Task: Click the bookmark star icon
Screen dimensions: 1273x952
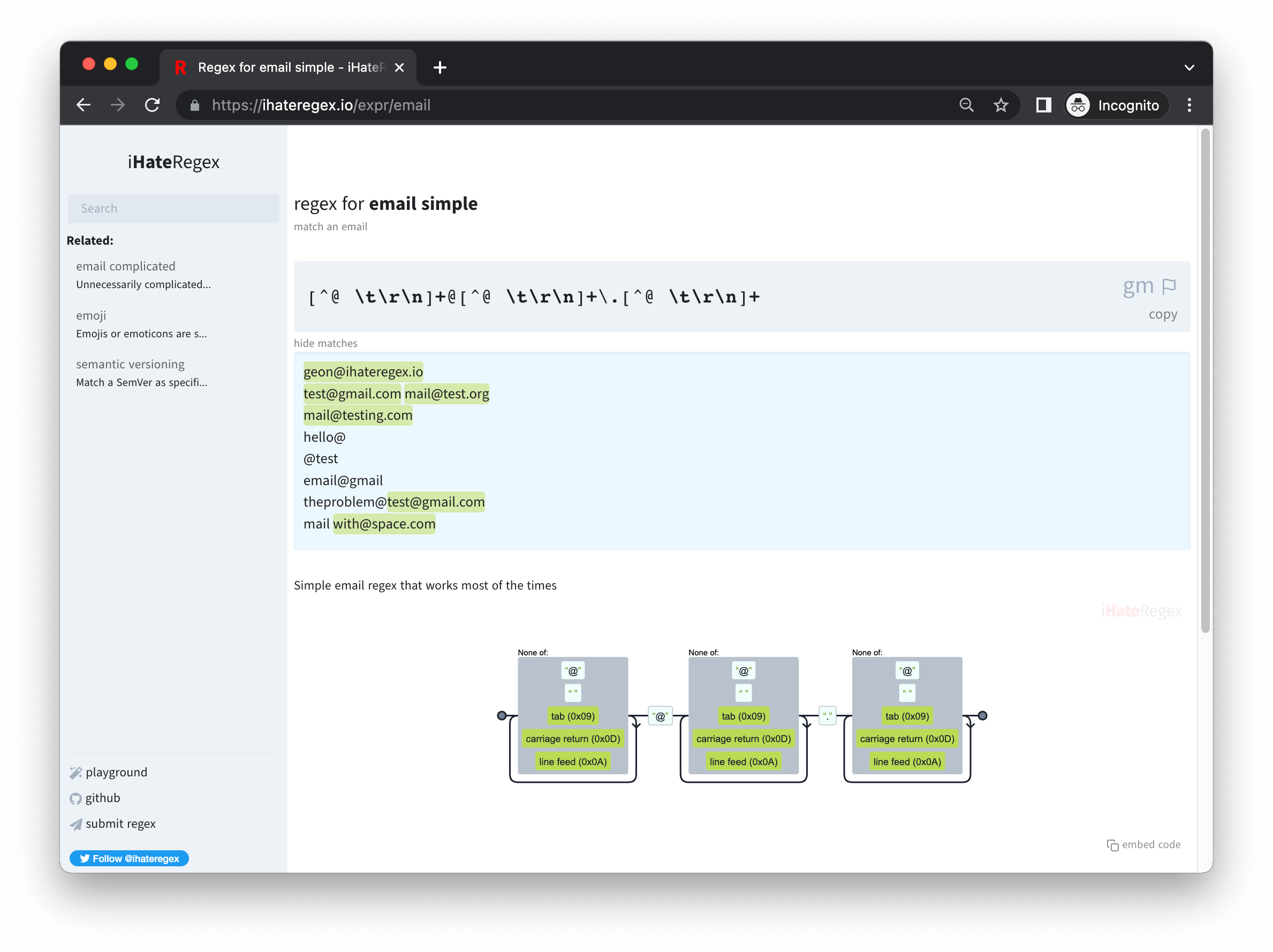Action: coord(1001,105)
